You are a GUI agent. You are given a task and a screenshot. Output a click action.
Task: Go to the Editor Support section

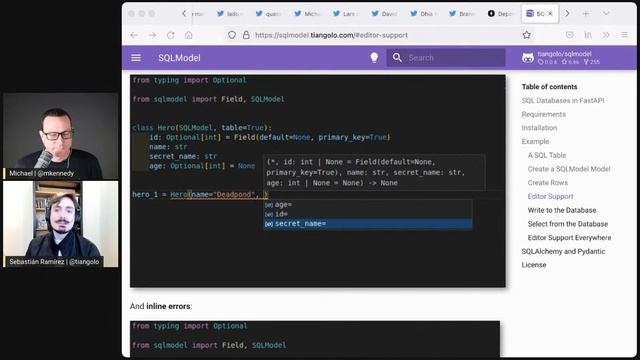tap(550, 196)
